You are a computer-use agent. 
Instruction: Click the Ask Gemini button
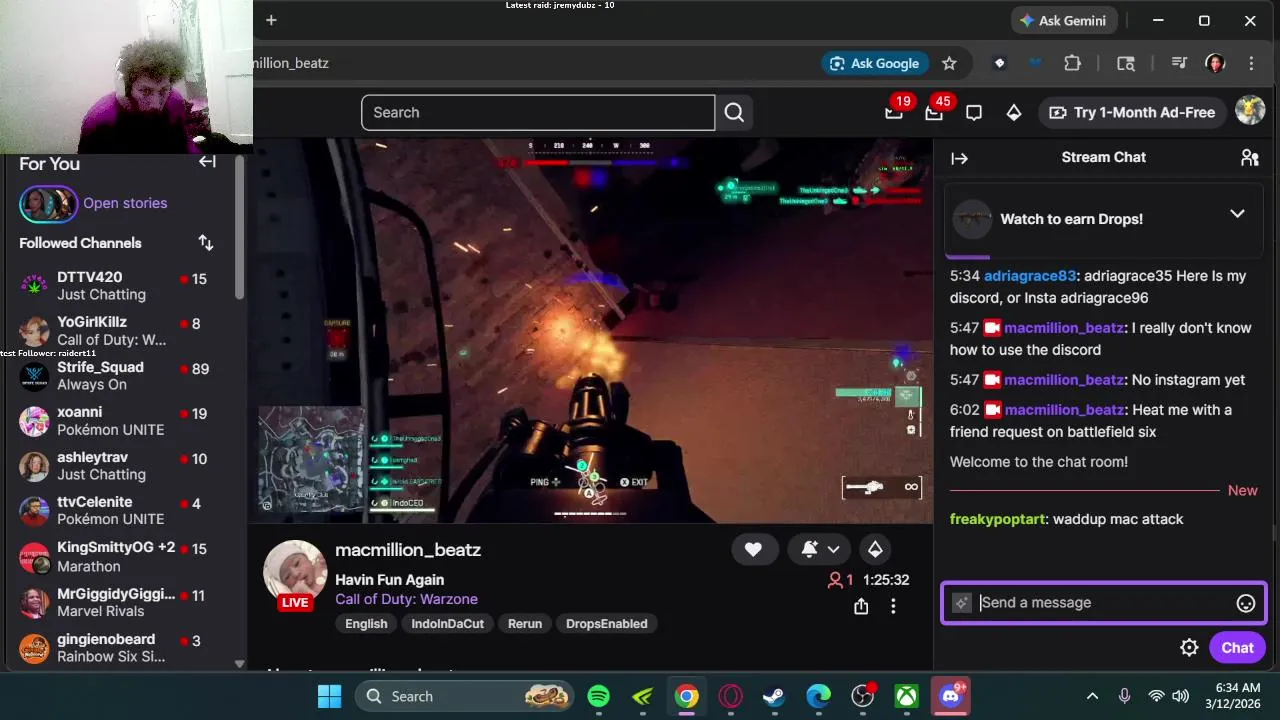1063,20
